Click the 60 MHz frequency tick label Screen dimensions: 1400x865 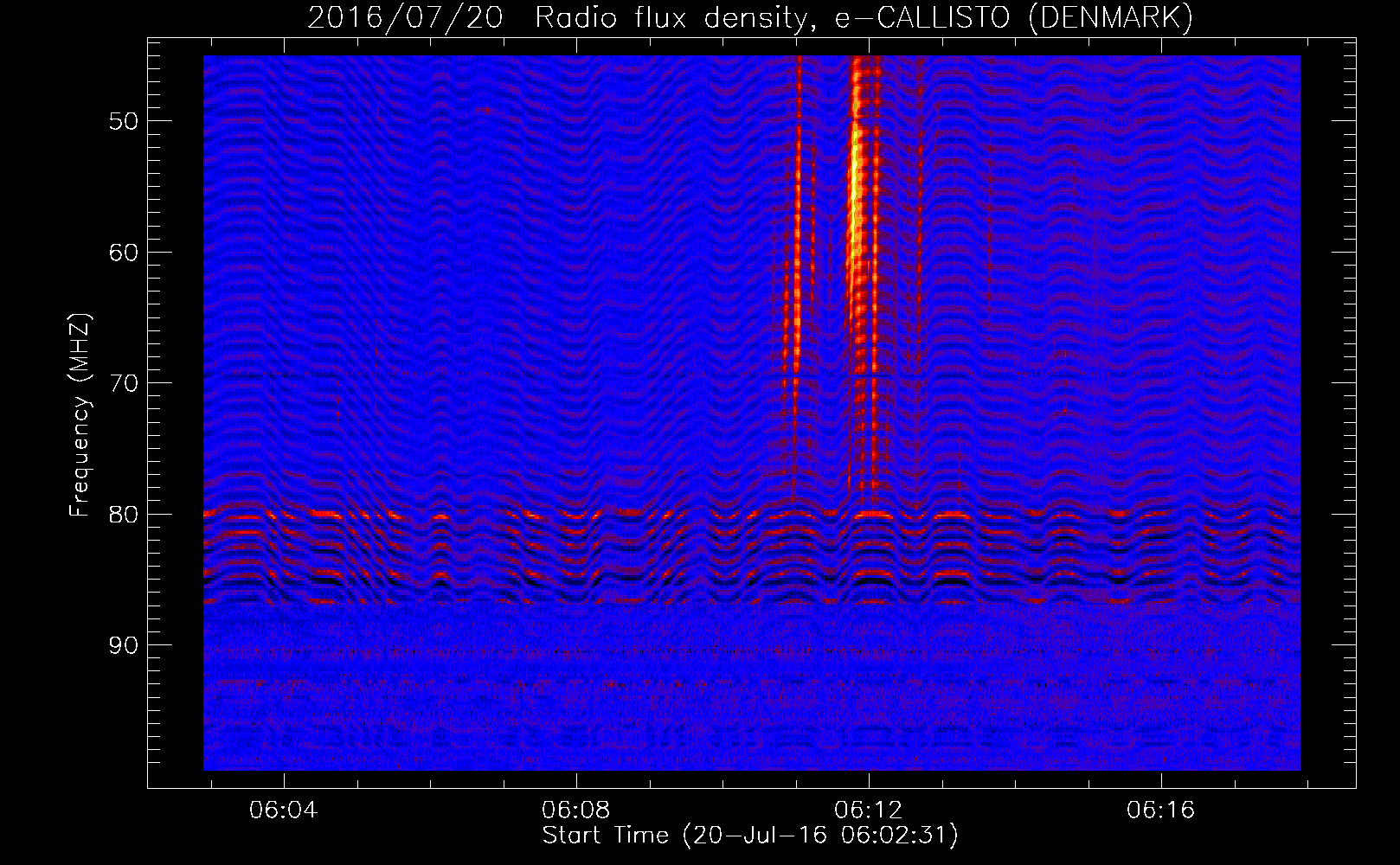click(x=123, y=253)
